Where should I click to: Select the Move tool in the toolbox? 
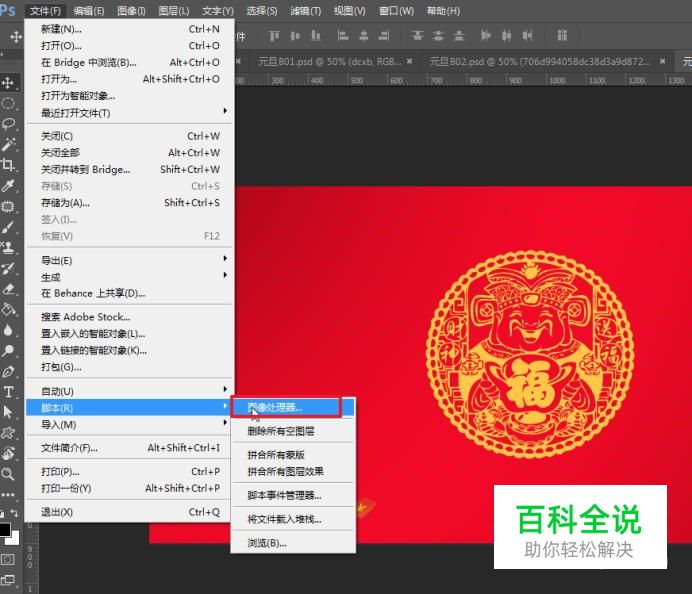8,83
